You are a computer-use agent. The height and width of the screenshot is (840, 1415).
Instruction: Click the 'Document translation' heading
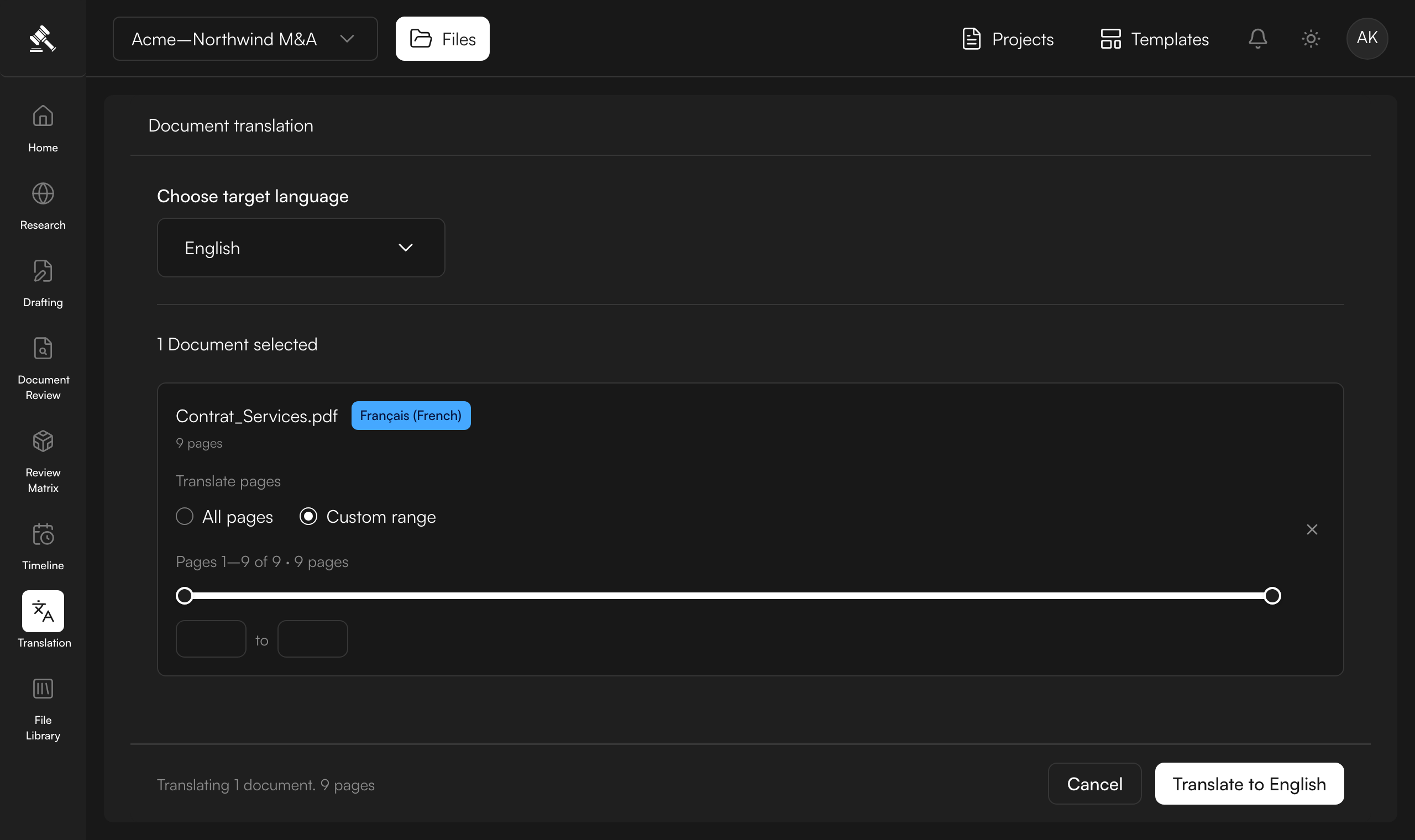[231, 125]
